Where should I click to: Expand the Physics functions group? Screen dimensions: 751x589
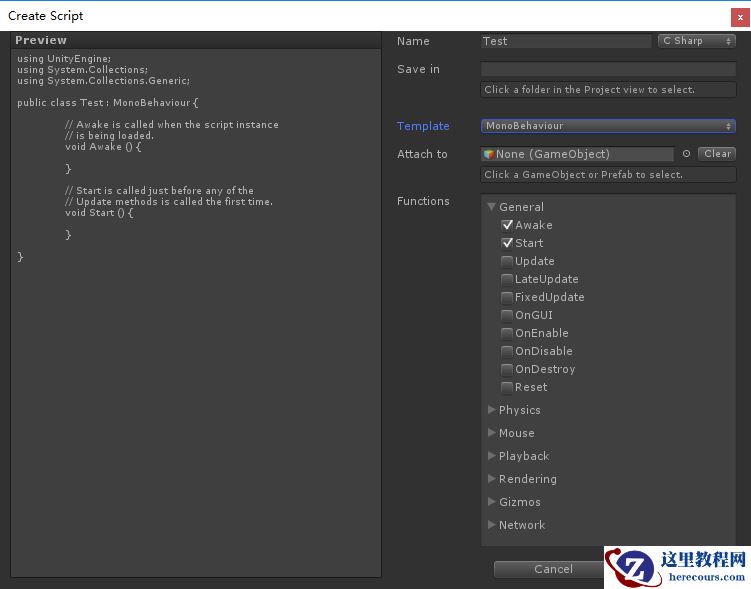[491, 410]
